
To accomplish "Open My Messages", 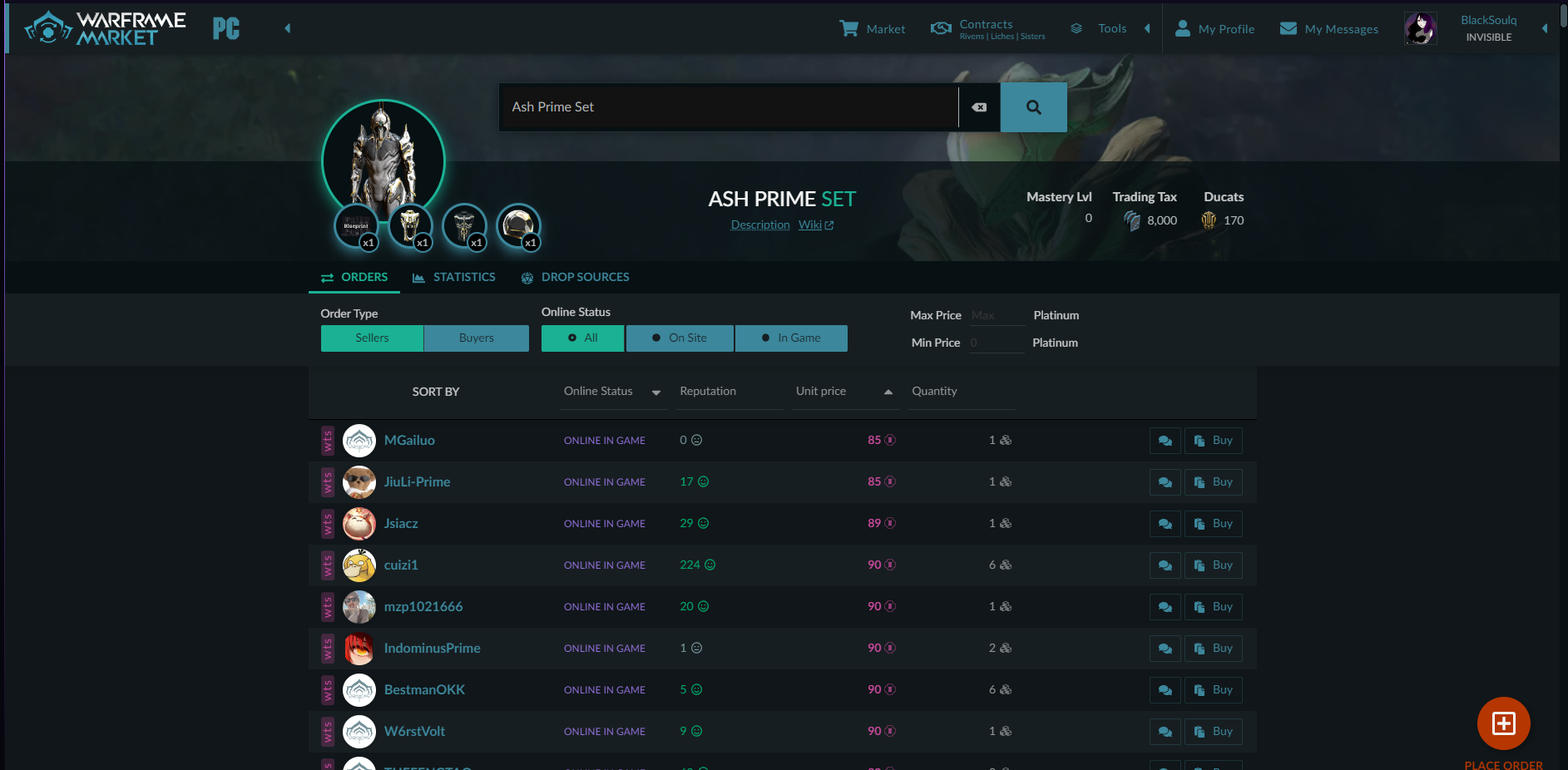I will [x=1328, y=29].
